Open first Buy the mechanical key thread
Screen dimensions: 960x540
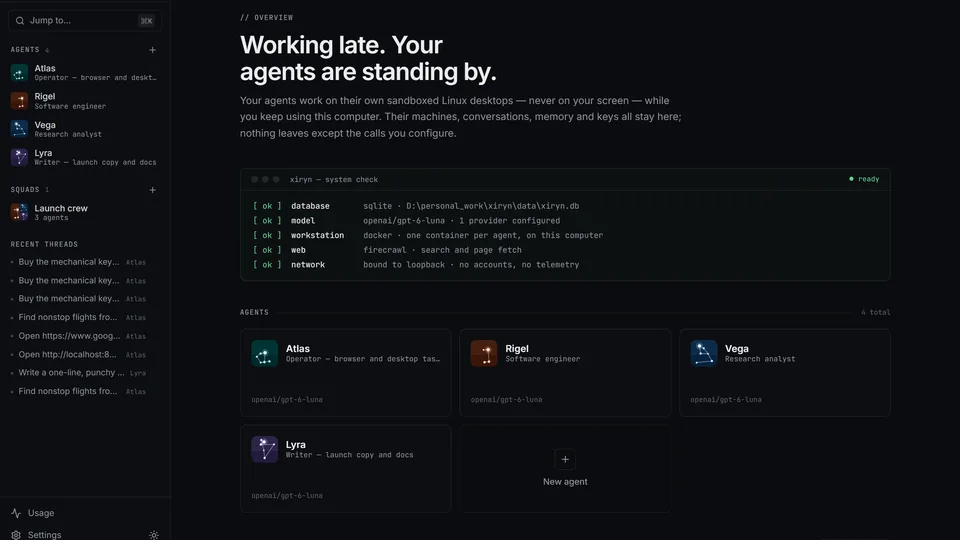[x=80, y=262]
